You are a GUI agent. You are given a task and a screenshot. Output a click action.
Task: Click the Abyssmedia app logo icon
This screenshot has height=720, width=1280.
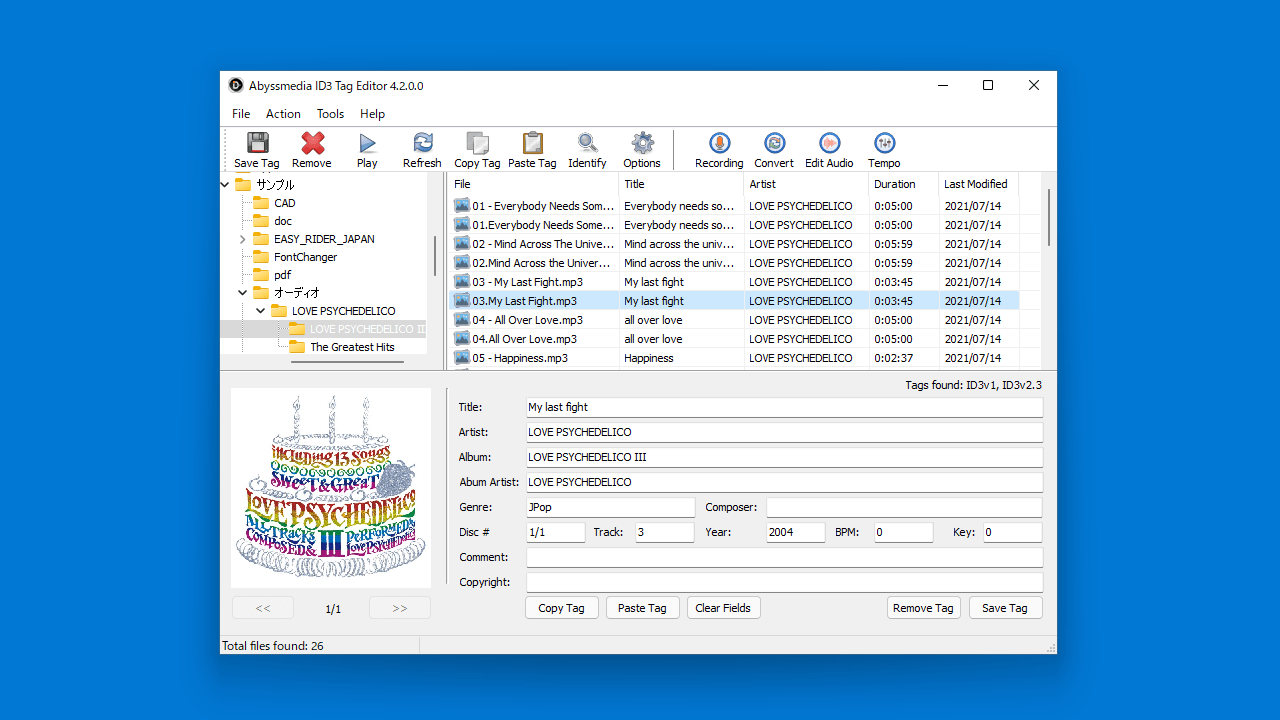[236, 86]
